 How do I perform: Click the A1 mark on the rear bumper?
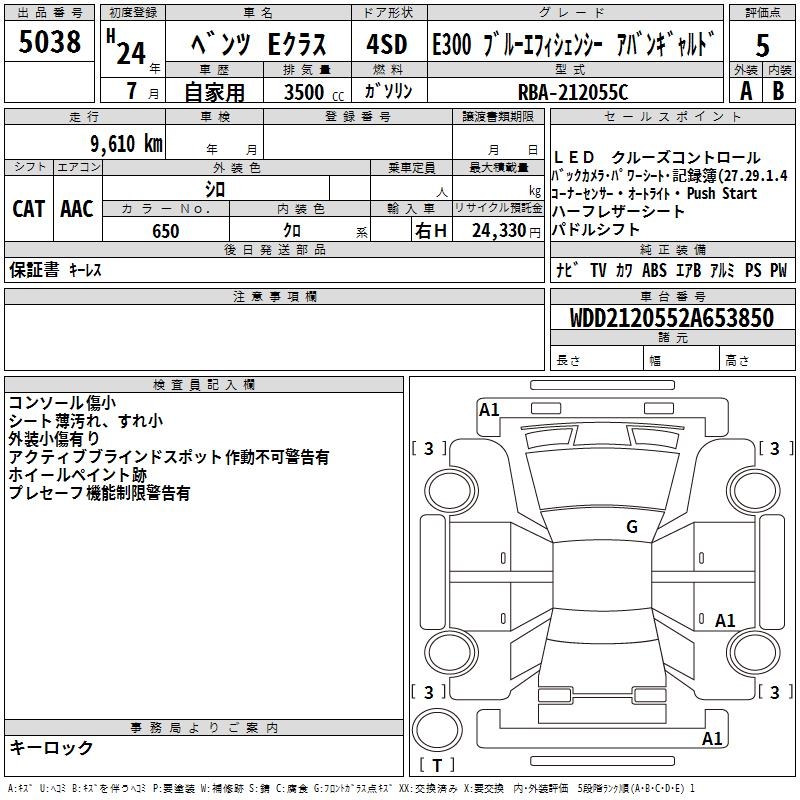[x=712, y=738]
